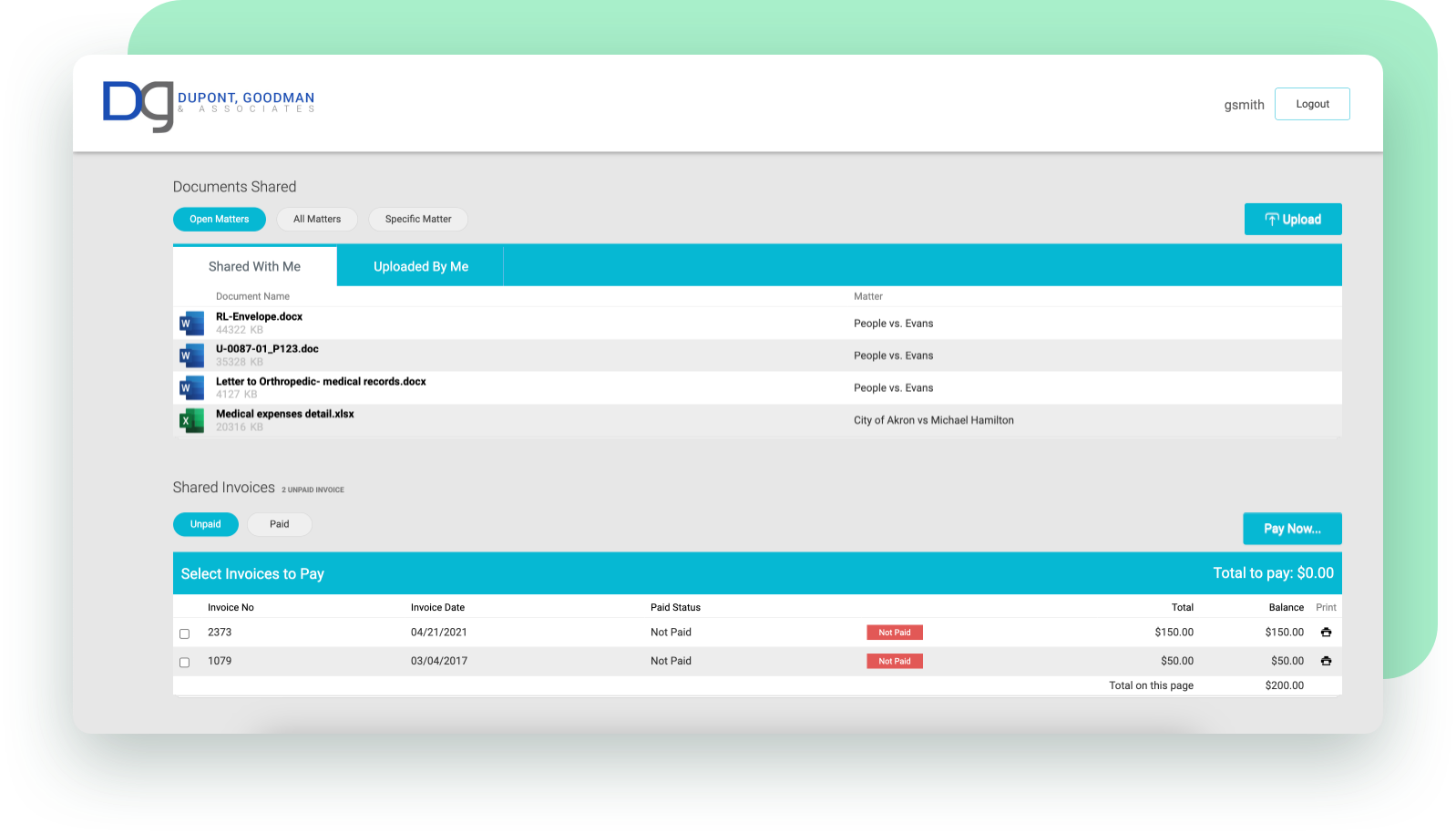The image size is (1456, 834).
Task: Click the Total to pay: $0.00 label
Action: [x=1273, y=573]
